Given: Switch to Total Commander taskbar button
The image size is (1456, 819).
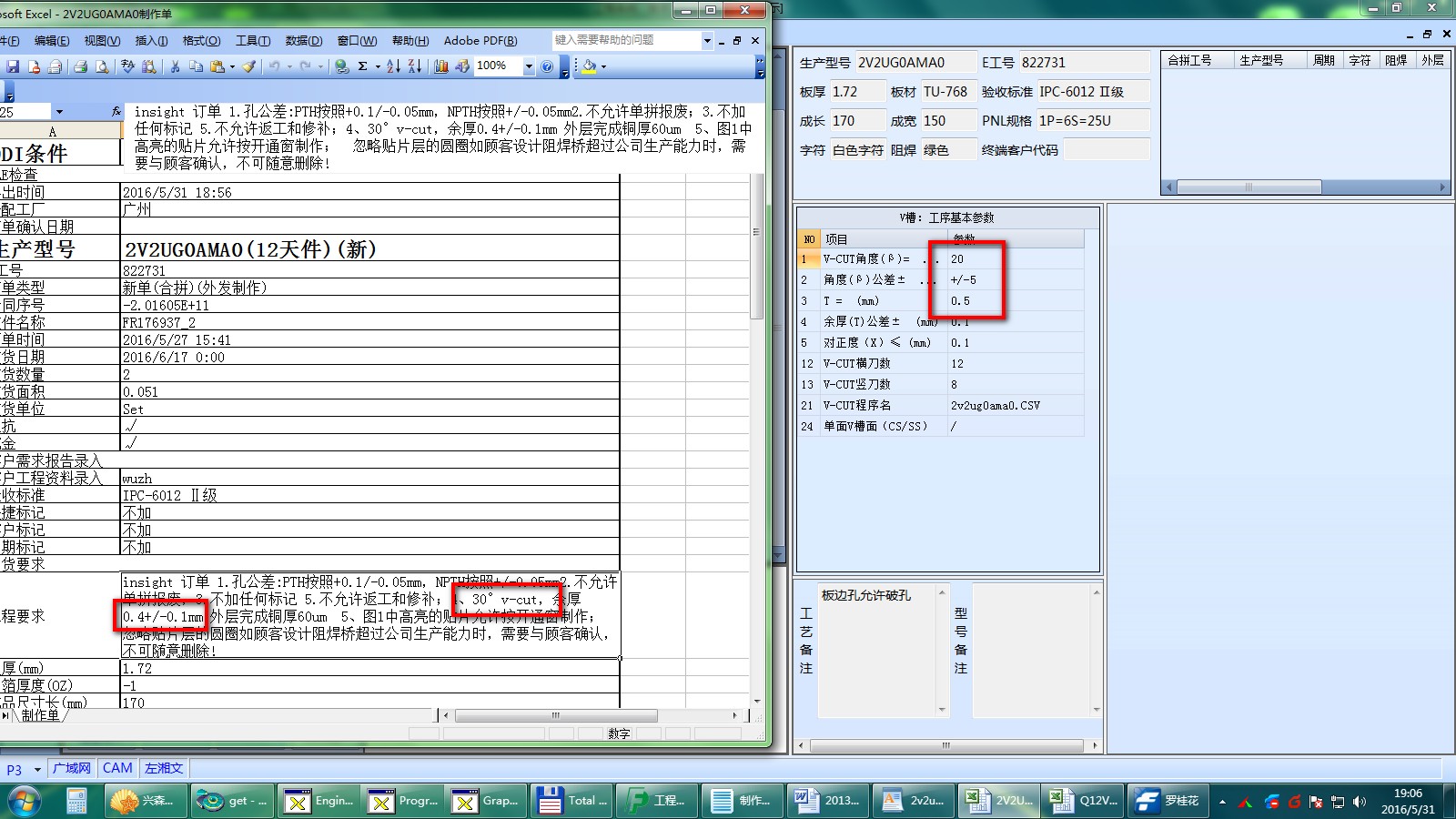Looking at the screenshot, I should tap(571, 801).
